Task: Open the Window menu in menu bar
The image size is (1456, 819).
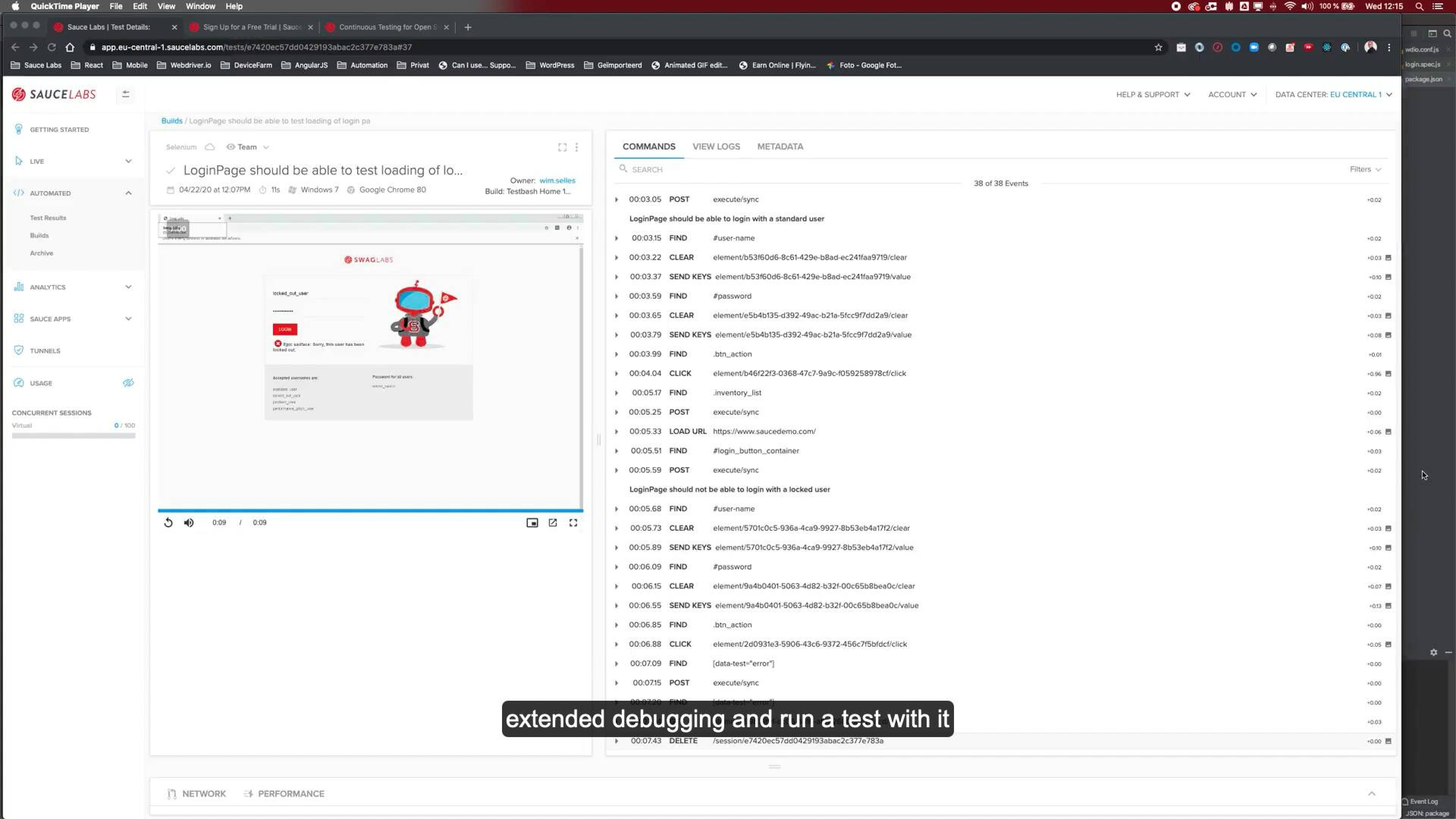Action: 200,6
